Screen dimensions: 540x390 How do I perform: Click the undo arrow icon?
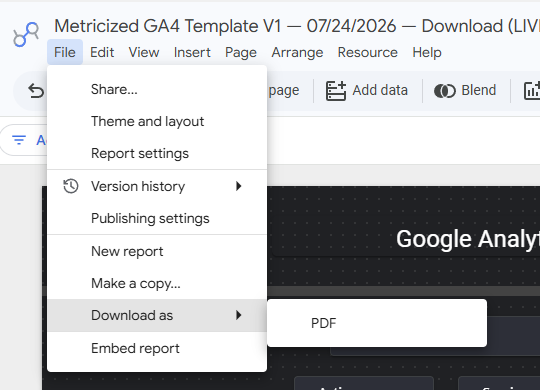(x=36, y=91)
